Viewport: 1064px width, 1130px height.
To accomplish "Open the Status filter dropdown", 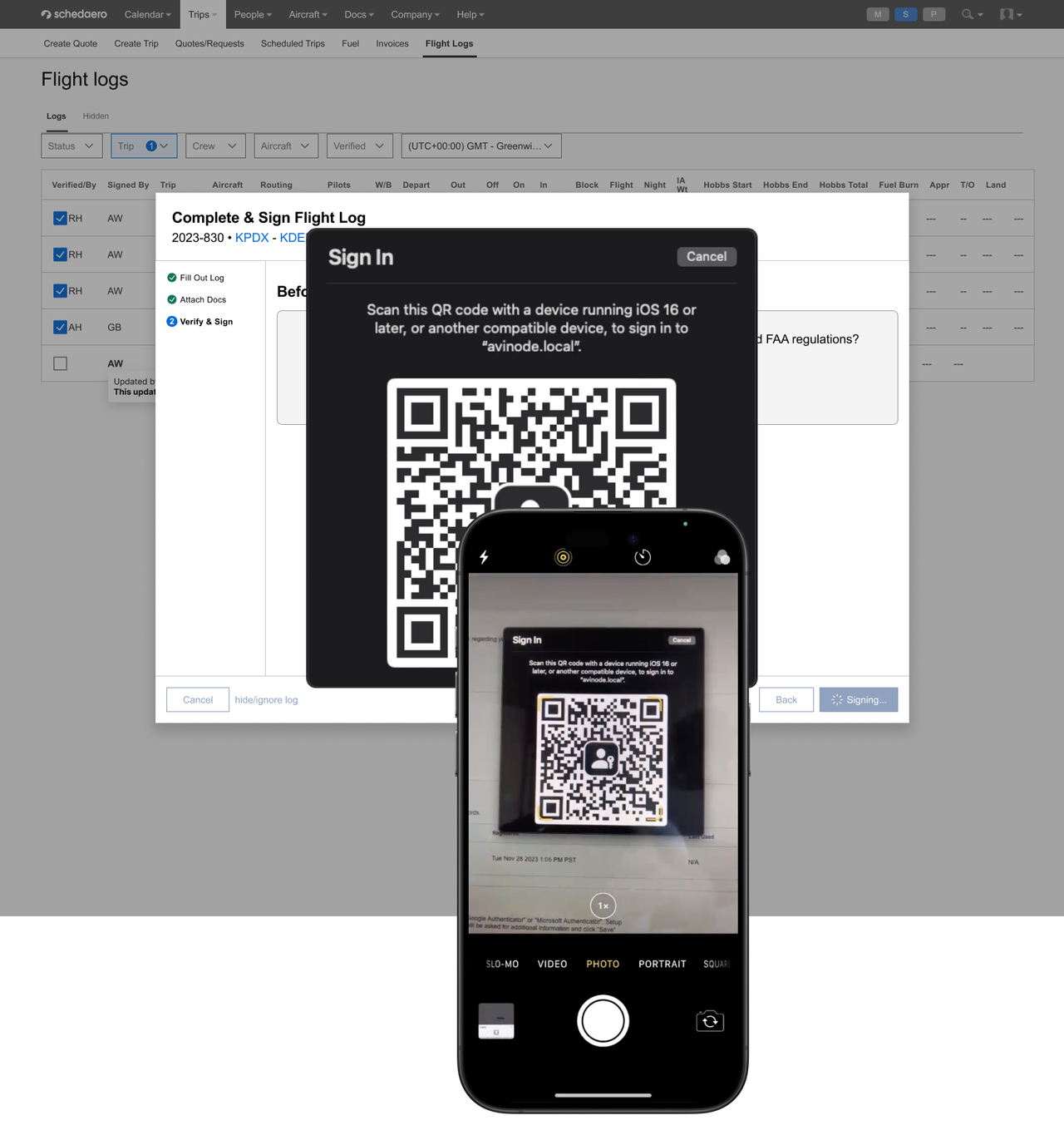I will (71, 146).
